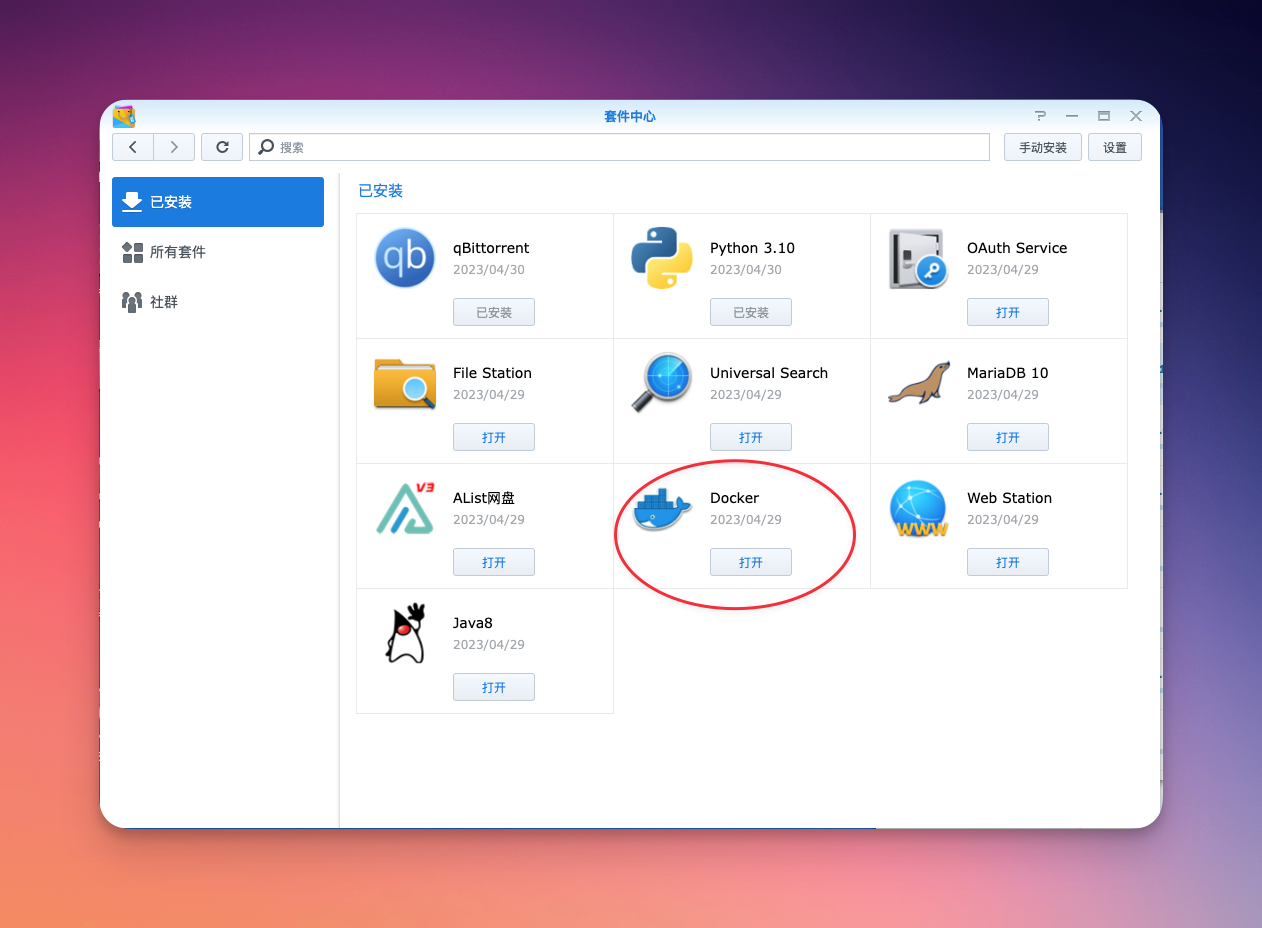Image resolution: width=1262 pixels, height=928 pixels.
Task: Go back with the left arrow button
Action: click(133, 147)
